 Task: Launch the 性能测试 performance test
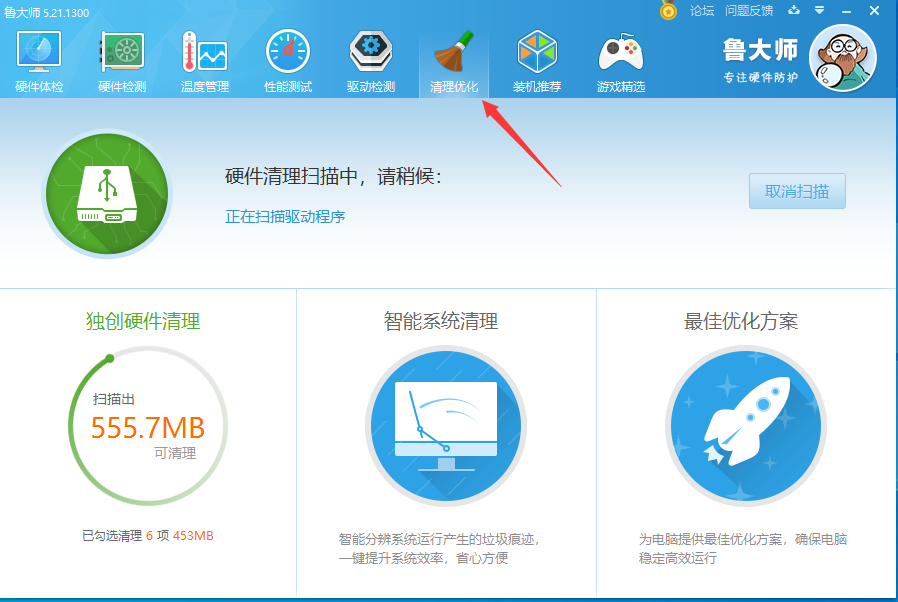tap(286, 58)
